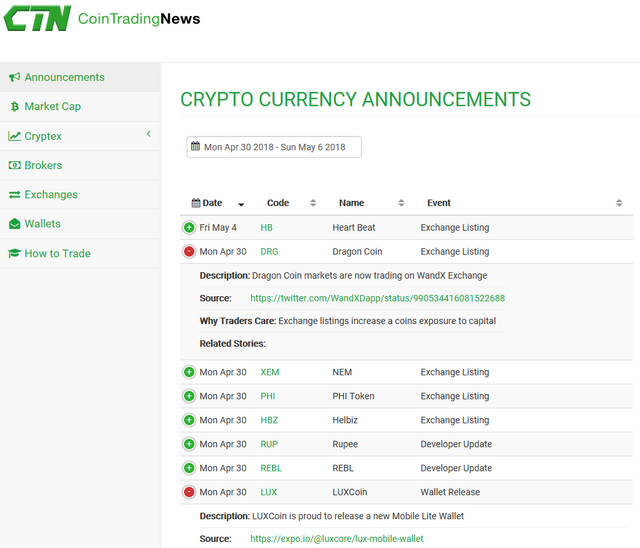Open the DRG coin code link
Viewport: 640px width, 548px height.
coord(269,252)
